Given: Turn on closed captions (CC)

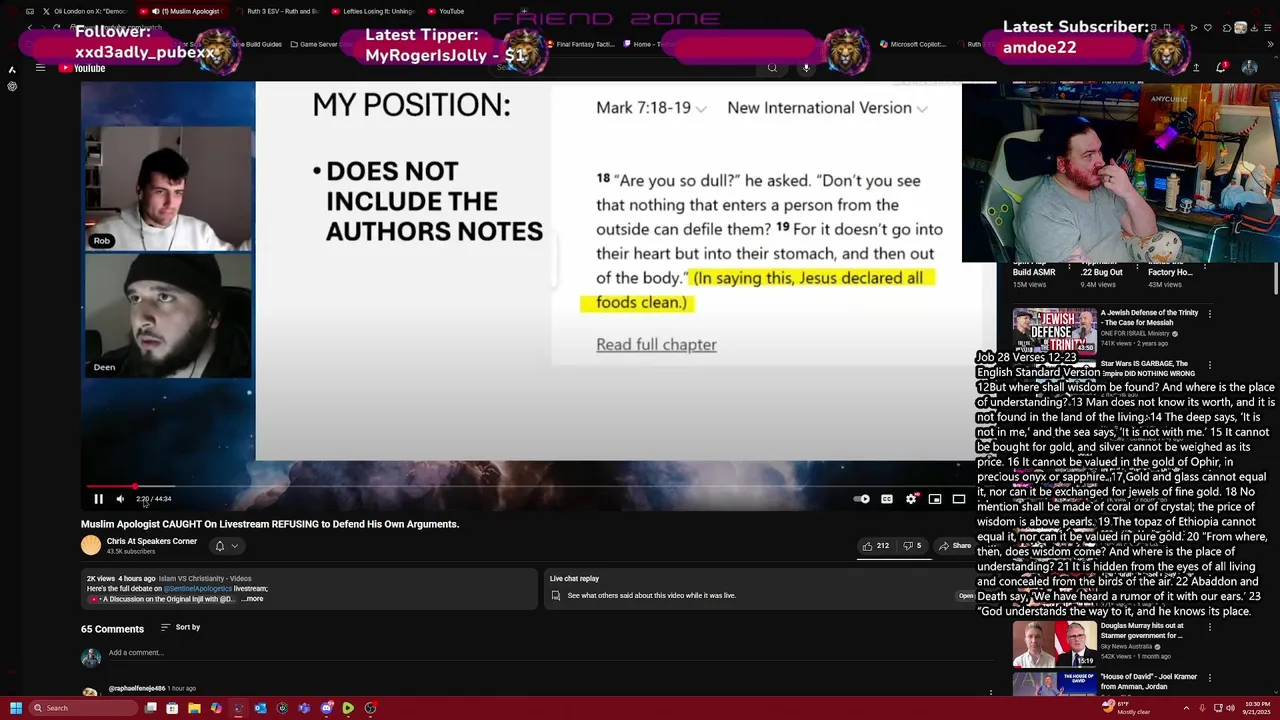Looking at the screenshot, I should (x=887, y=499).
